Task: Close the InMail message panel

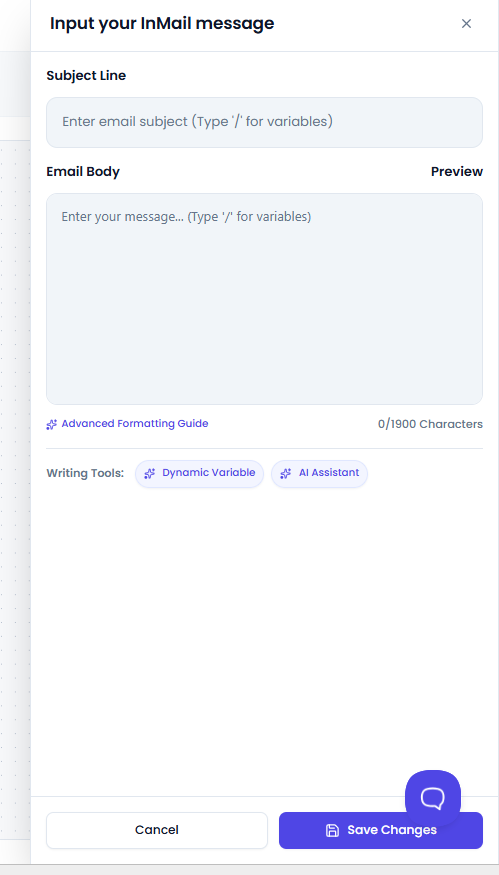Action: pyautogui.click(x=466, y=23)
